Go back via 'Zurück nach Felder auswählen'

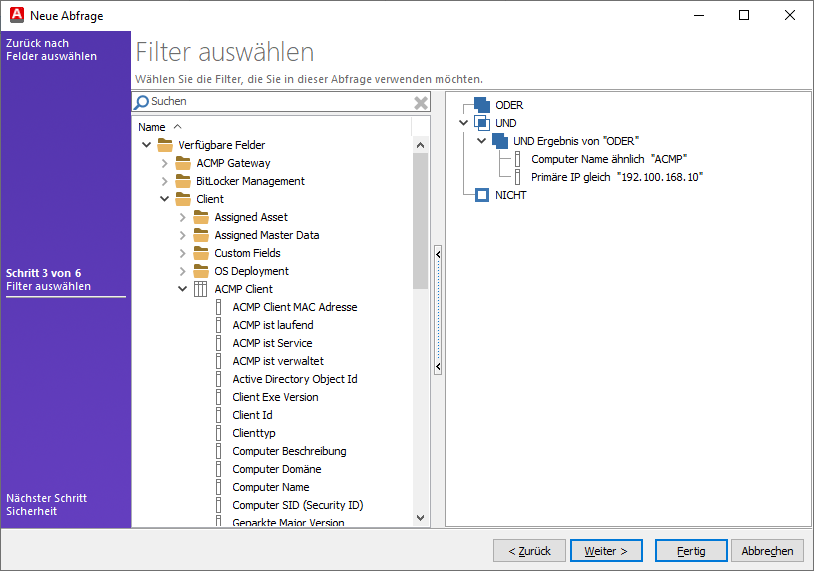(x=51, y=50)
